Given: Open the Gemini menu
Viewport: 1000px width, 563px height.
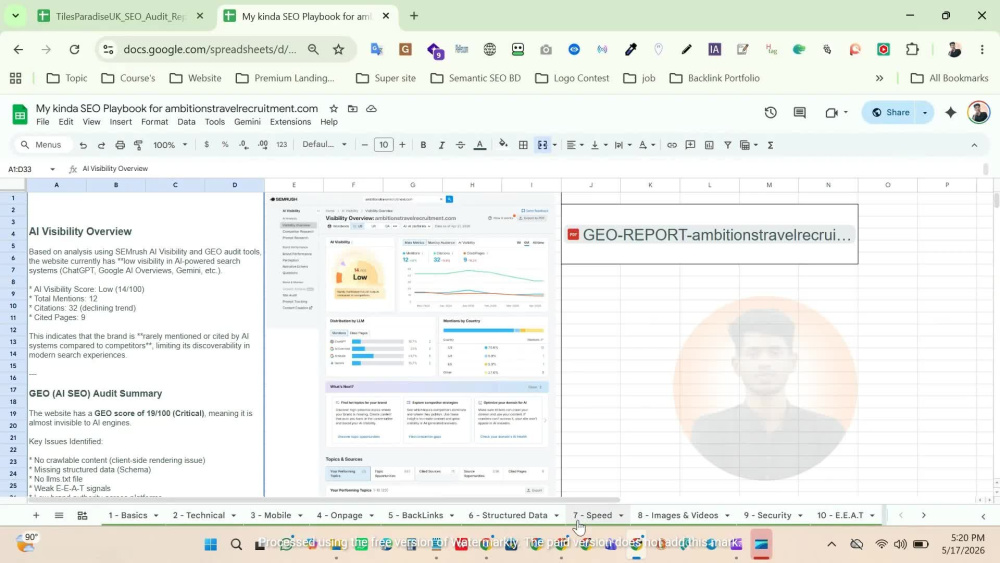Looking at the screenshot, I should (247, 122).
